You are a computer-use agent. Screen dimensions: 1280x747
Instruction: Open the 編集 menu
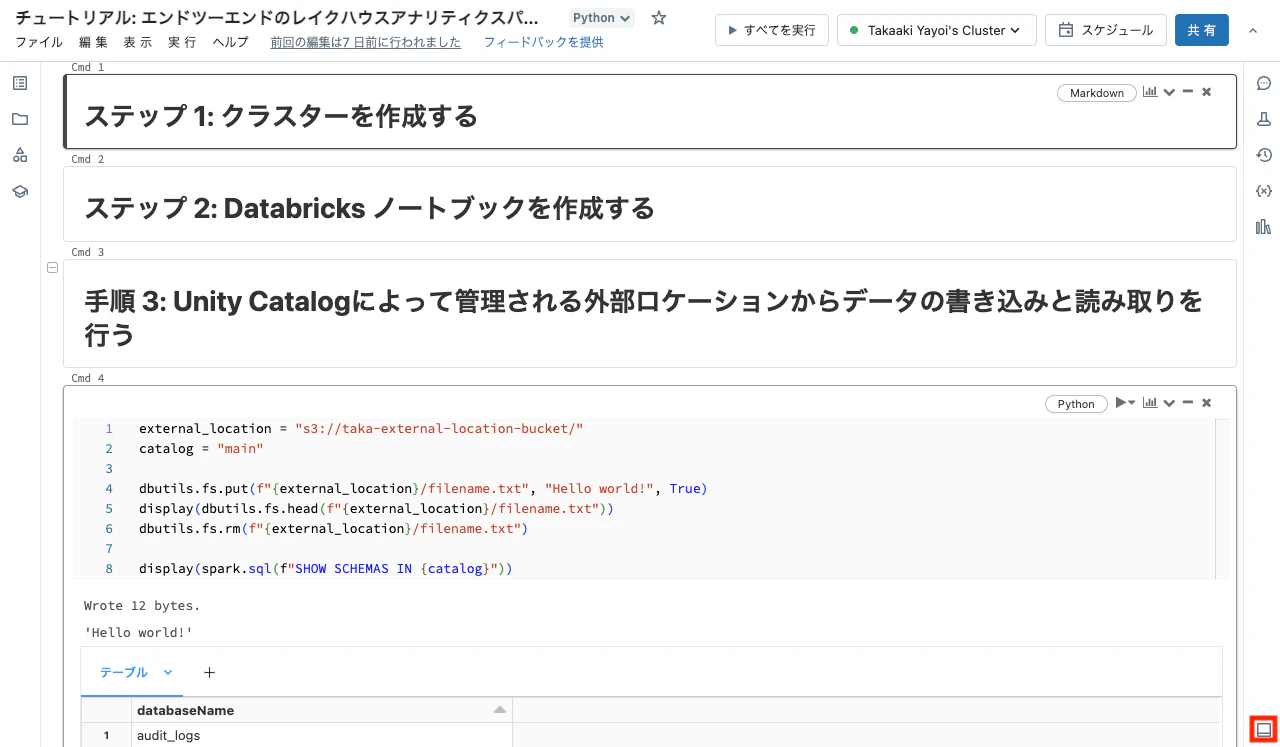click(x=93, y=42)
